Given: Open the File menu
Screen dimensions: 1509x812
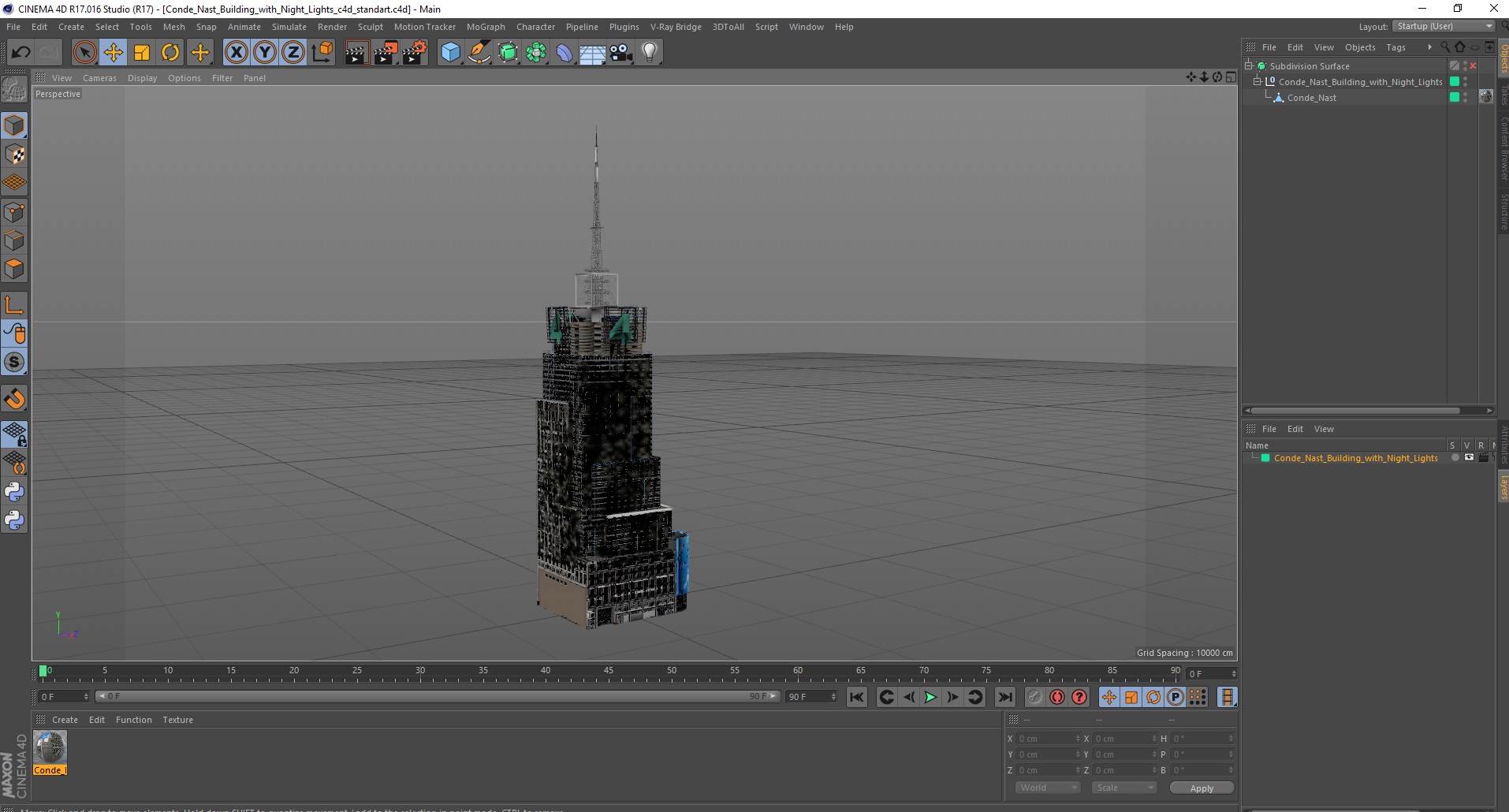Looking at the screenshot, I should [x=13, y=27].
